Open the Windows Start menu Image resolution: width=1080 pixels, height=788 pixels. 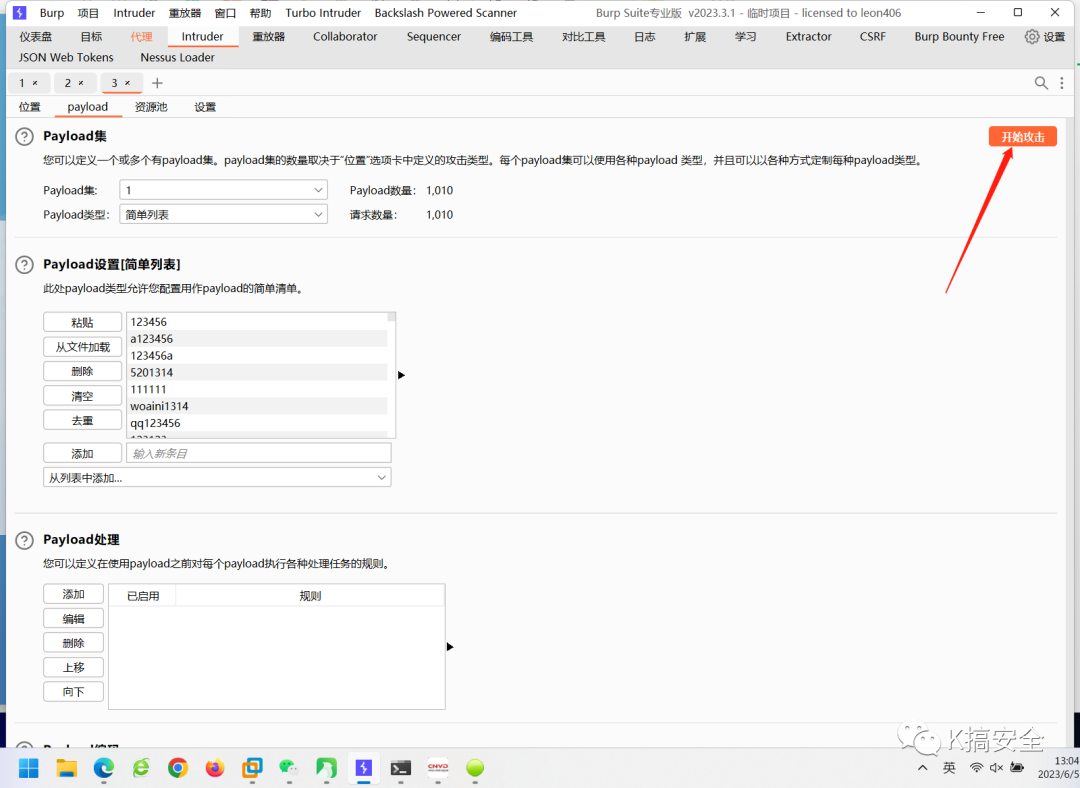pyautogui.click(x=29, y=767)
